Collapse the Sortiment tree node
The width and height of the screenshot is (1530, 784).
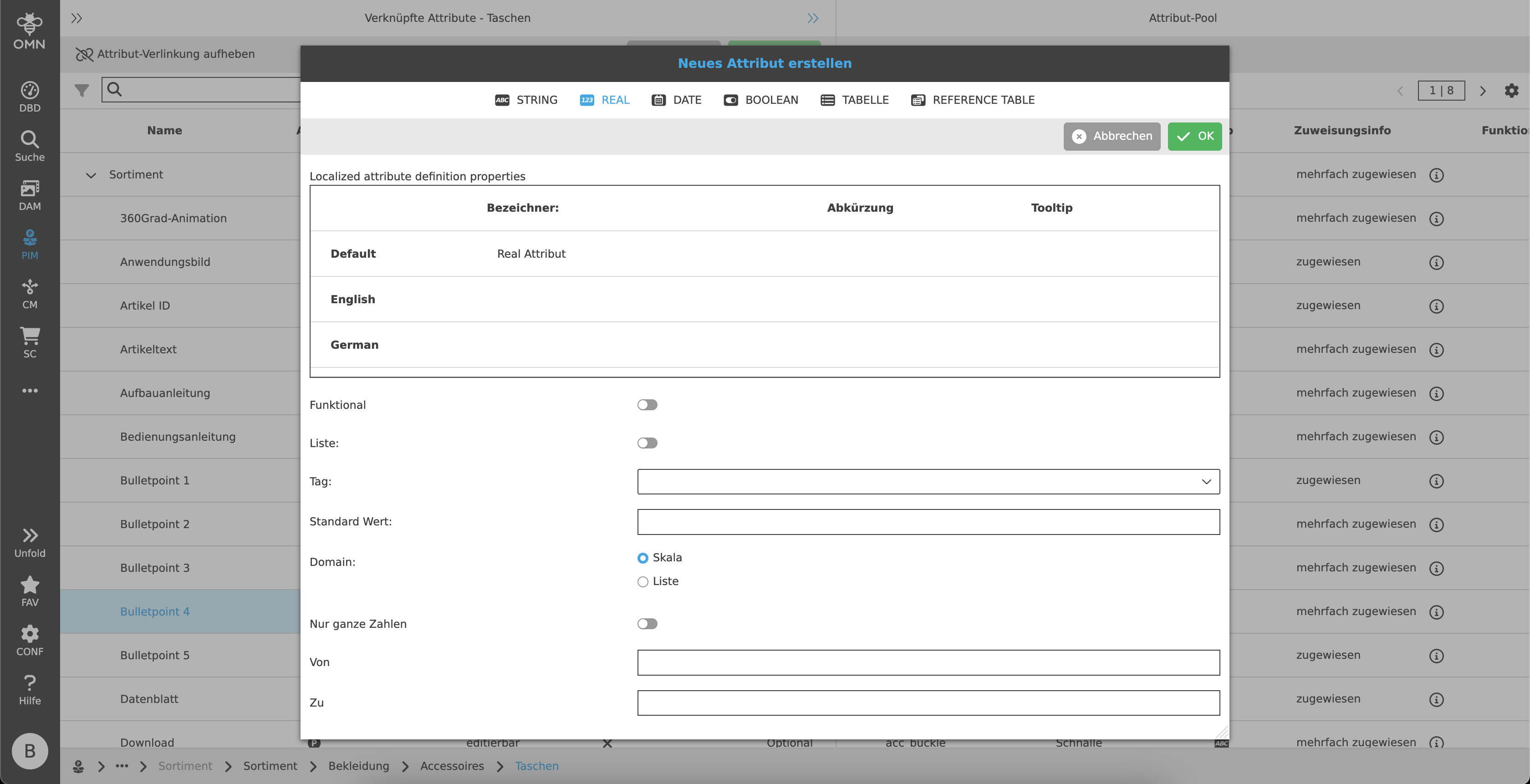coord(91,175)
